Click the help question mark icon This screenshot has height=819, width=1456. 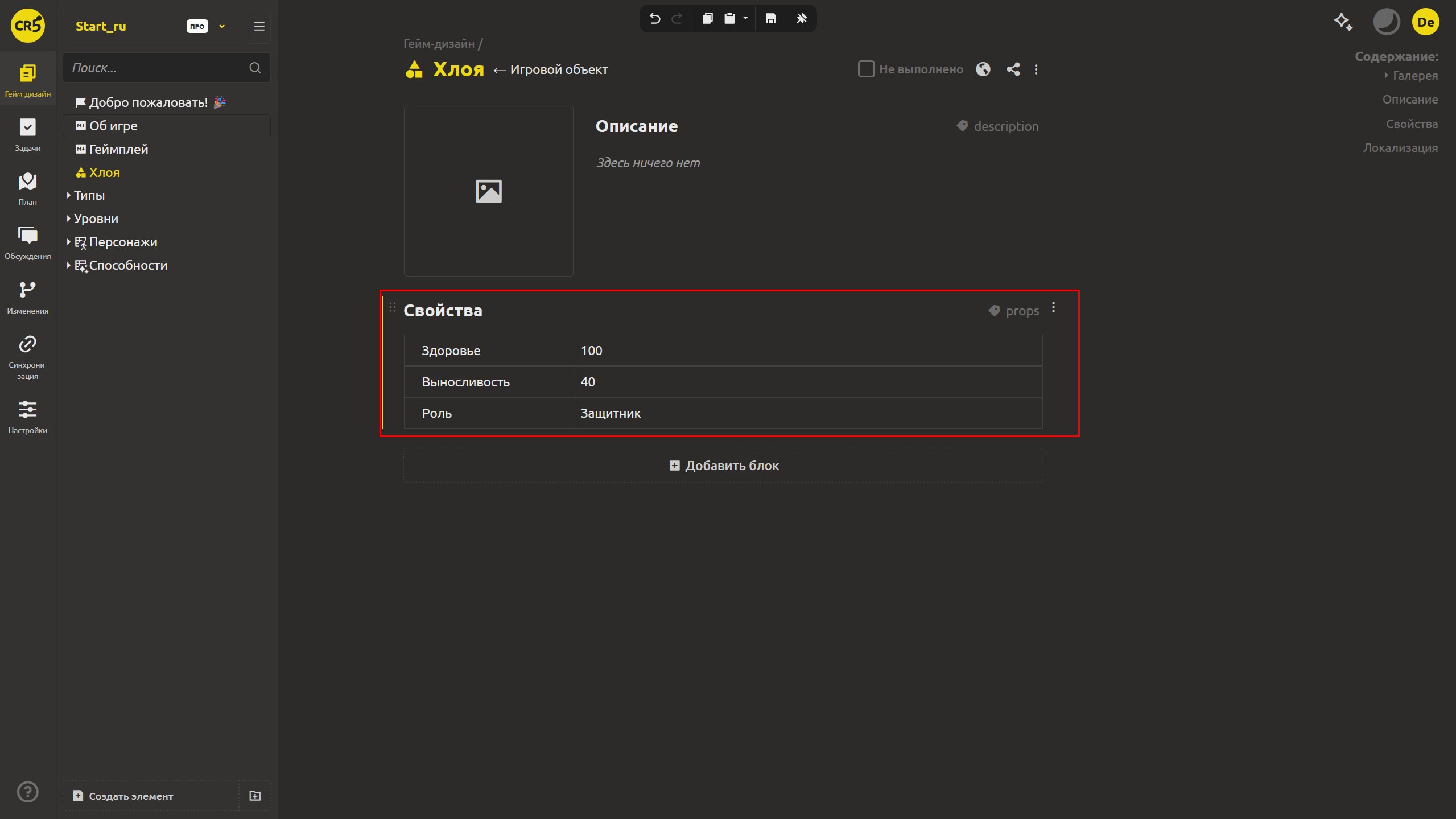click(27, 792)
